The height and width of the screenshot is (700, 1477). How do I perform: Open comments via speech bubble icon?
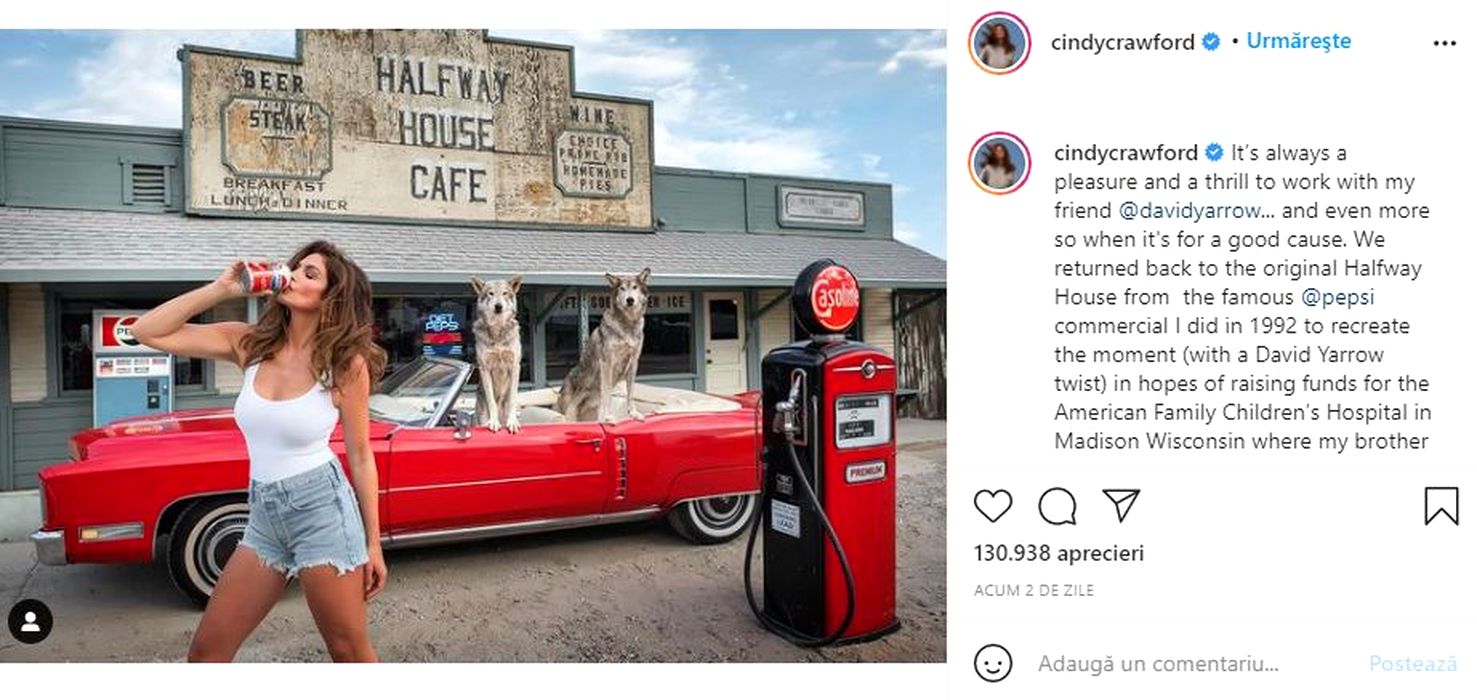click(x=1057, y=506)
